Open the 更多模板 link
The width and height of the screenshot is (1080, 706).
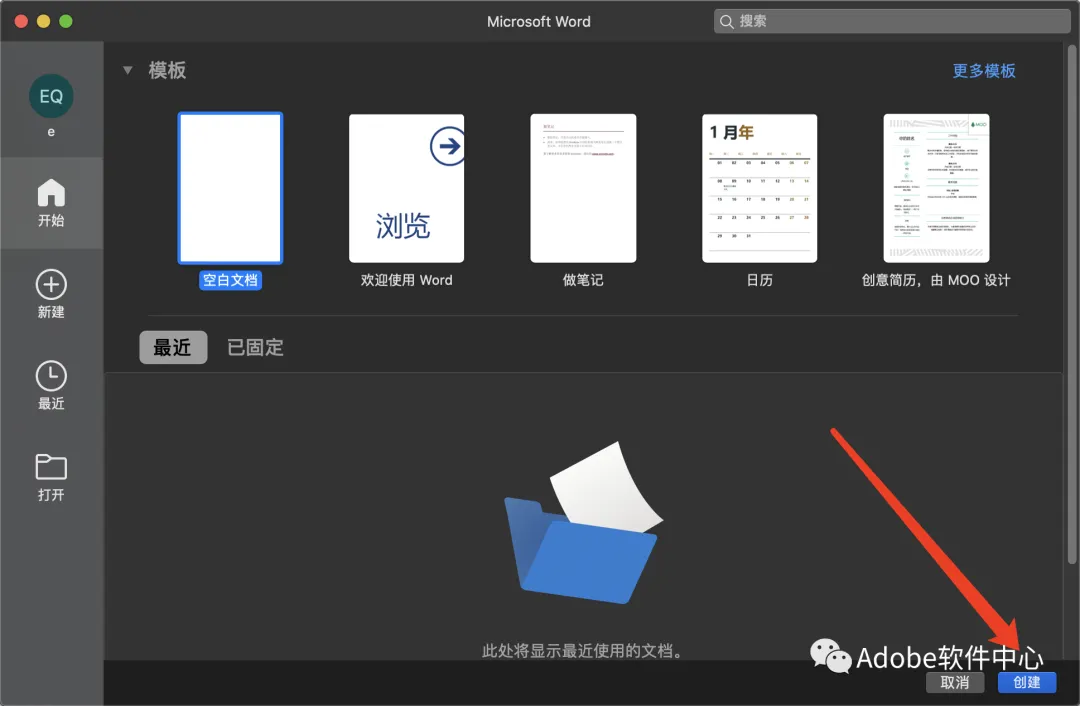click(x=984, y=71)
